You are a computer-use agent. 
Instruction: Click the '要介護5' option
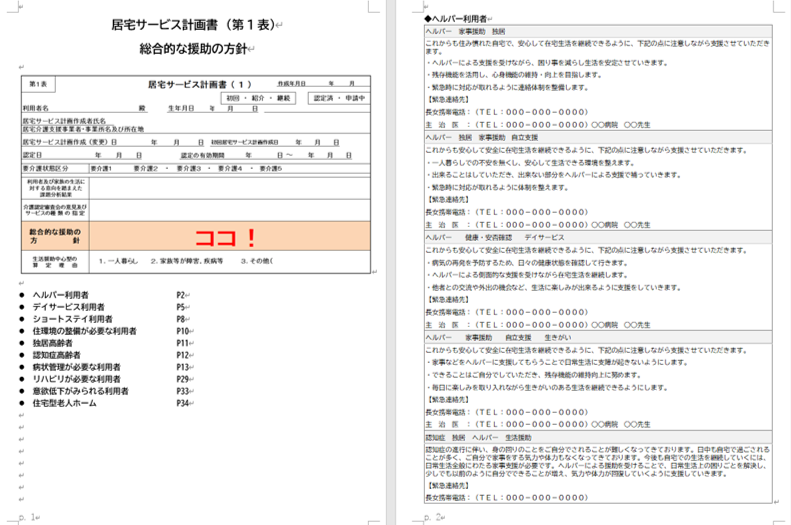(271, 168)
